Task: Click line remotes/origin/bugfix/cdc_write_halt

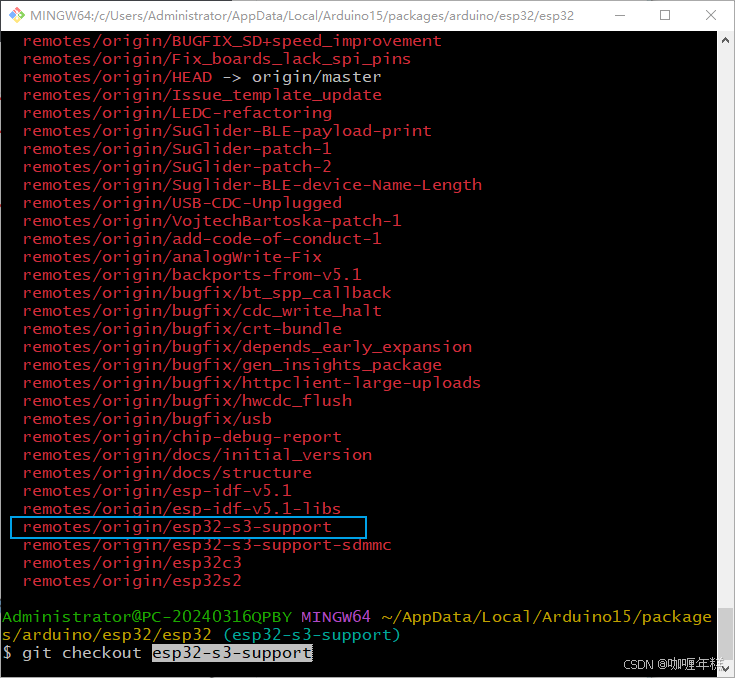Action: click(202, 311)
